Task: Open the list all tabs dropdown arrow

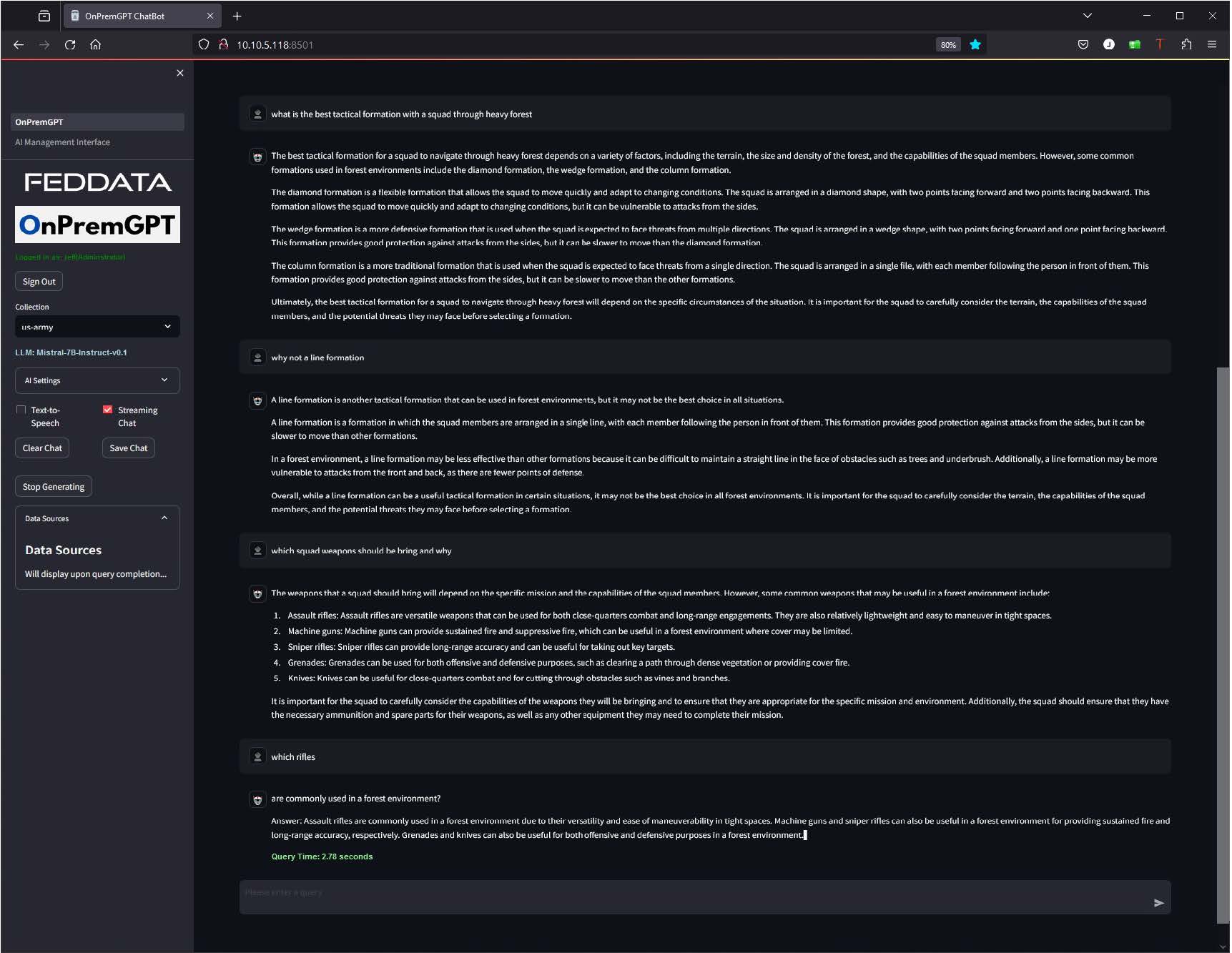Action: point(1087,16)
